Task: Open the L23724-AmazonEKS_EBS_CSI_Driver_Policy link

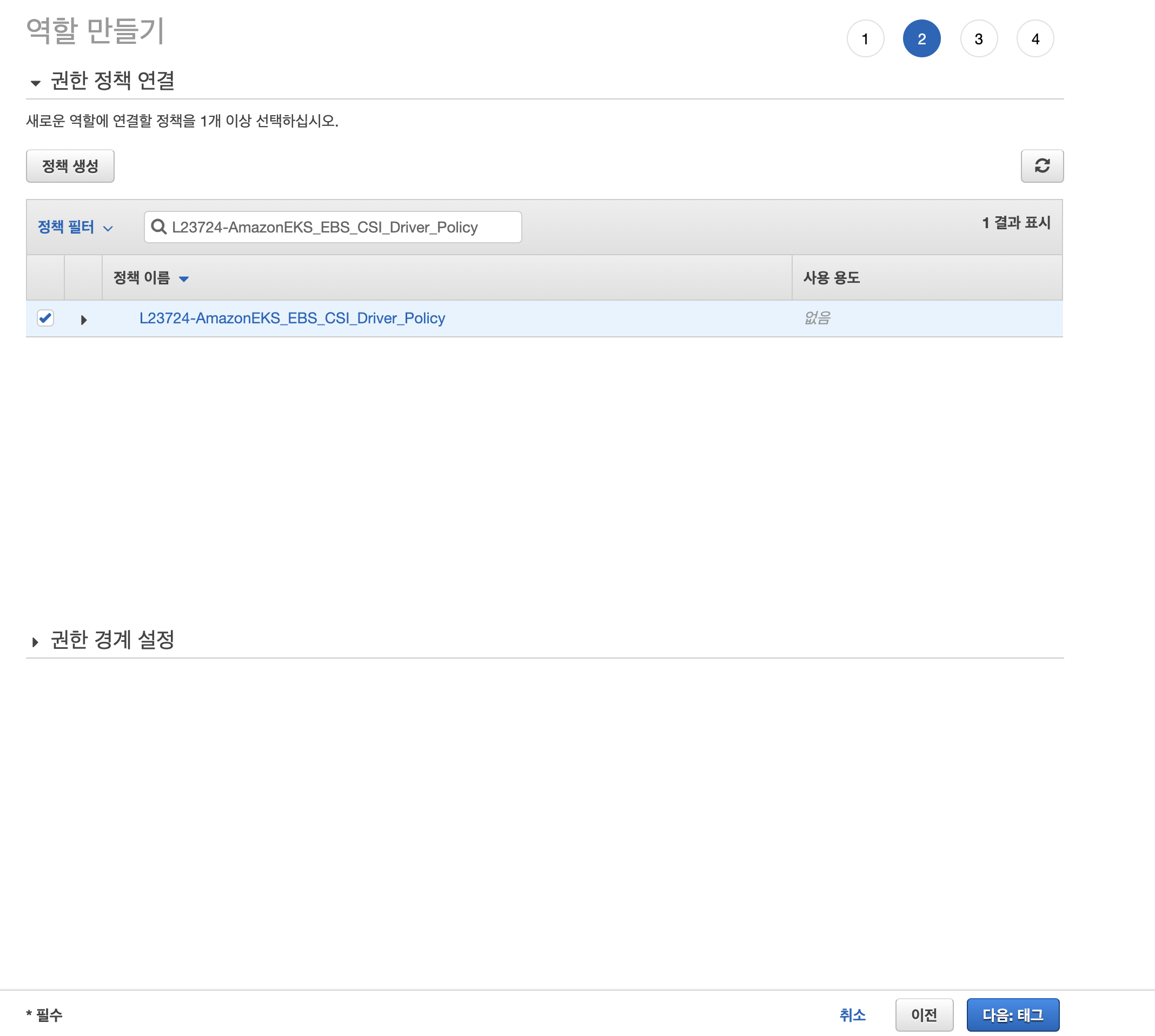Action: click(x=293, y=319)
